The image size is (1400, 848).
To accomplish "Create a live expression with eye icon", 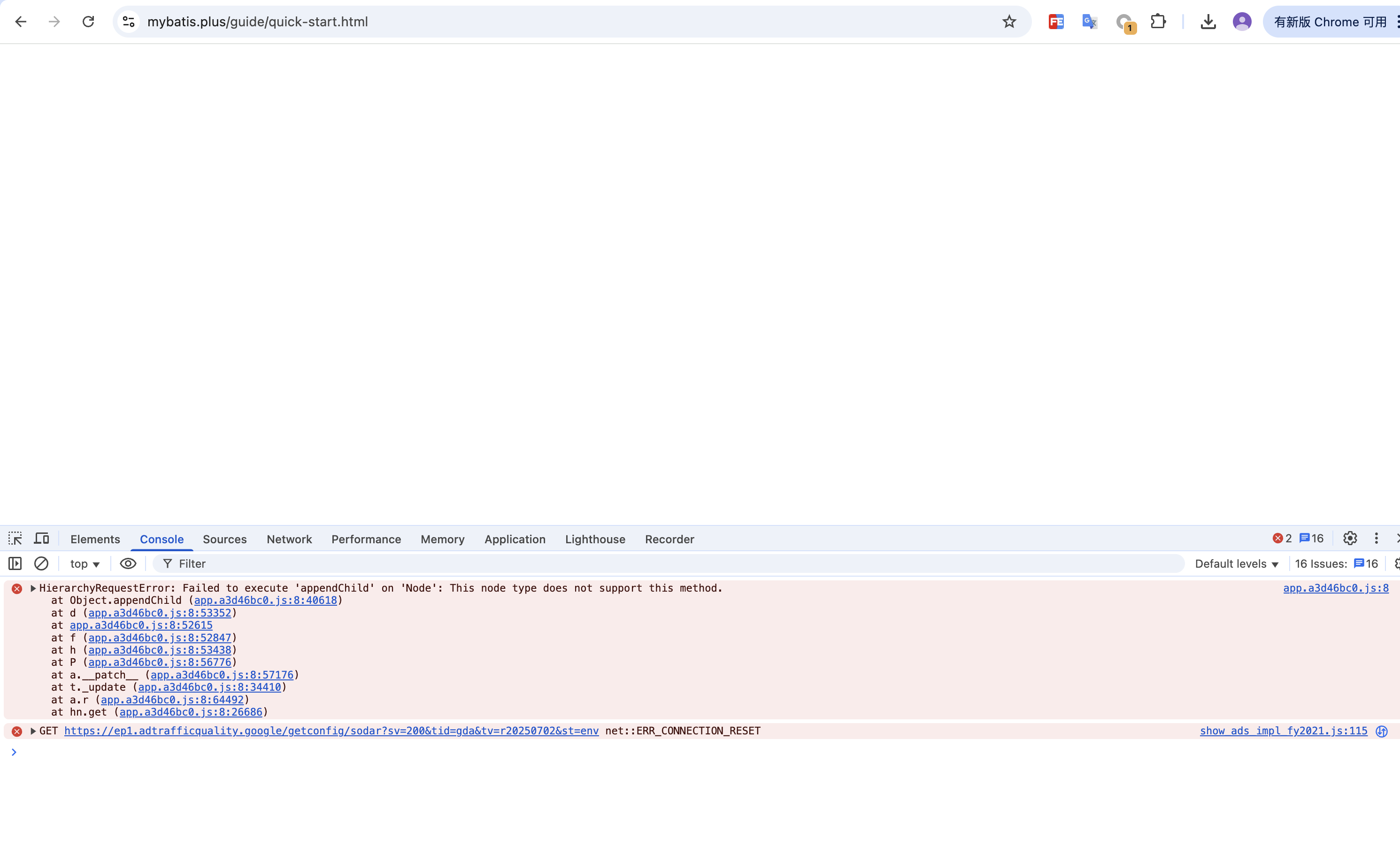I will pos(128,563).
